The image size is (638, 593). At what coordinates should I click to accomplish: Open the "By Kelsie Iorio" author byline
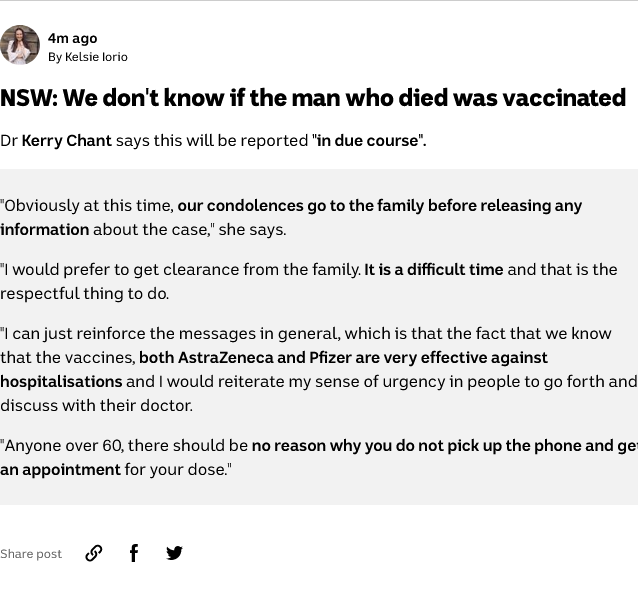88,57
